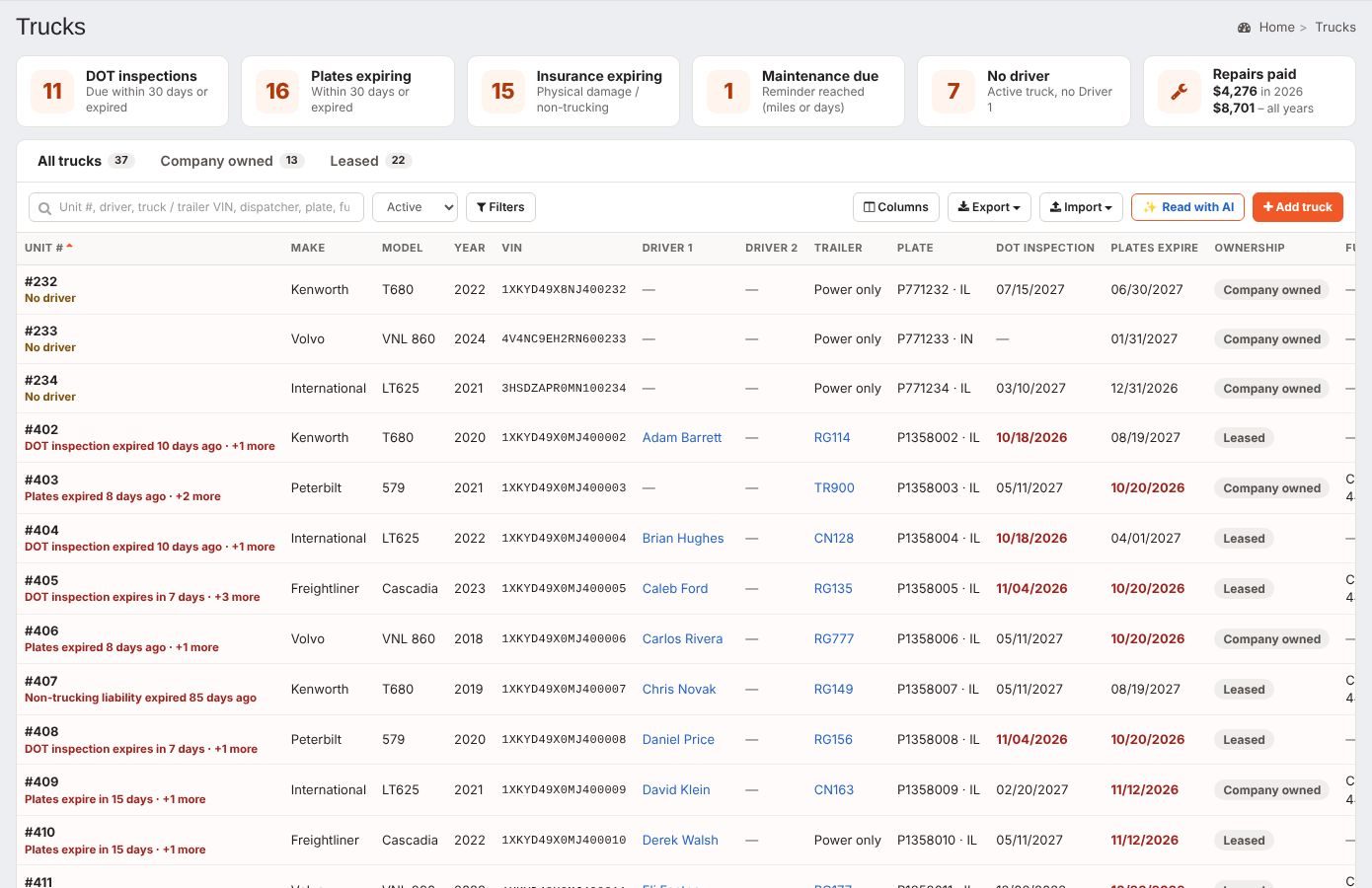Expand the Import dropdown menu
This screenshot has width=1372, height=888.
tap(1081, 207)
